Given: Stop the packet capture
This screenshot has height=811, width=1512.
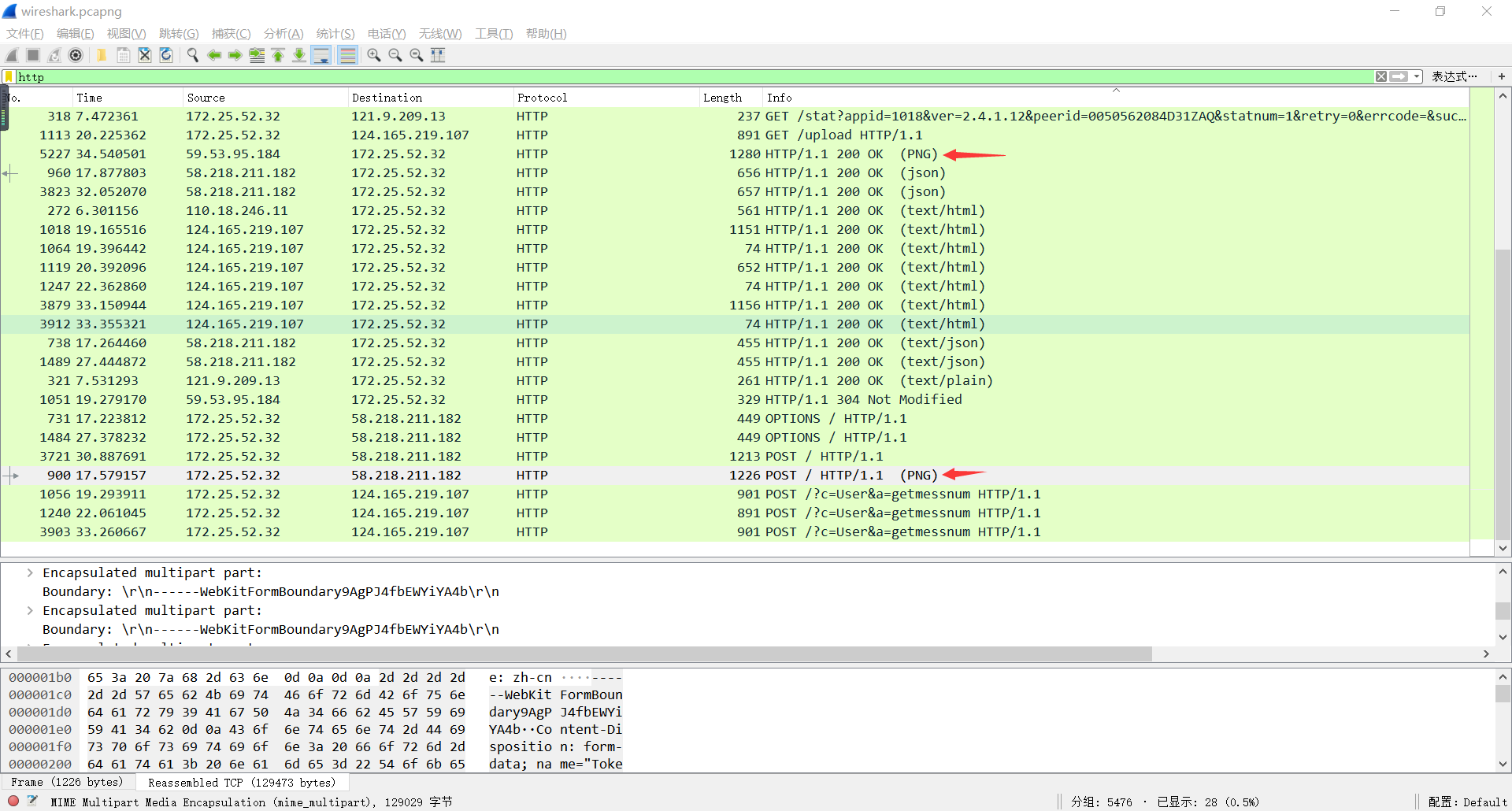Looking at the screenshot, I should click(33, 55).
